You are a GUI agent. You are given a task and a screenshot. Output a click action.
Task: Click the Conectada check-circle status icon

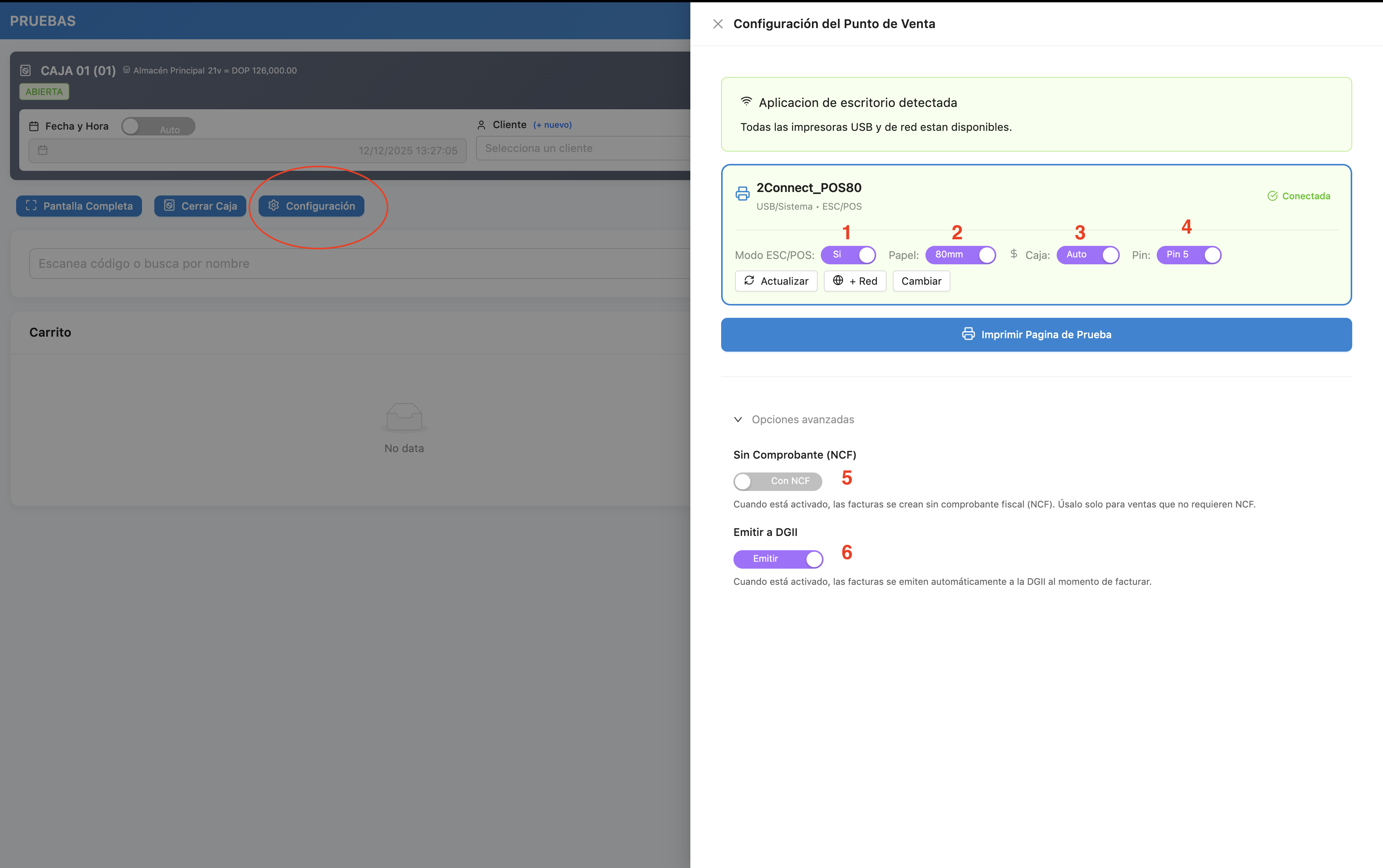coord(1272,196)
